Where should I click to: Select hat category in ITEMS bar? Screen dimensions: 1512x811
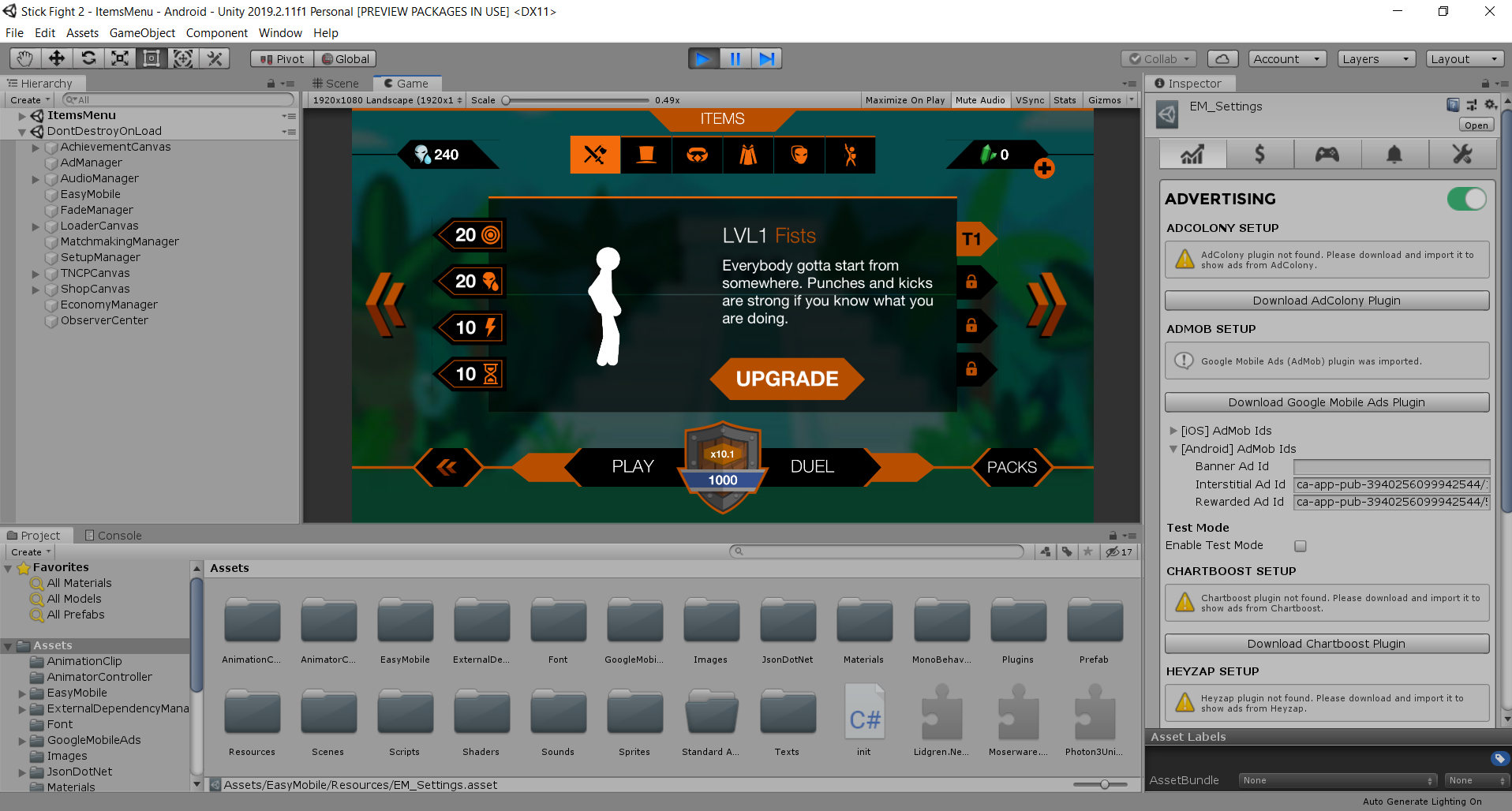[x=646, y=155]
